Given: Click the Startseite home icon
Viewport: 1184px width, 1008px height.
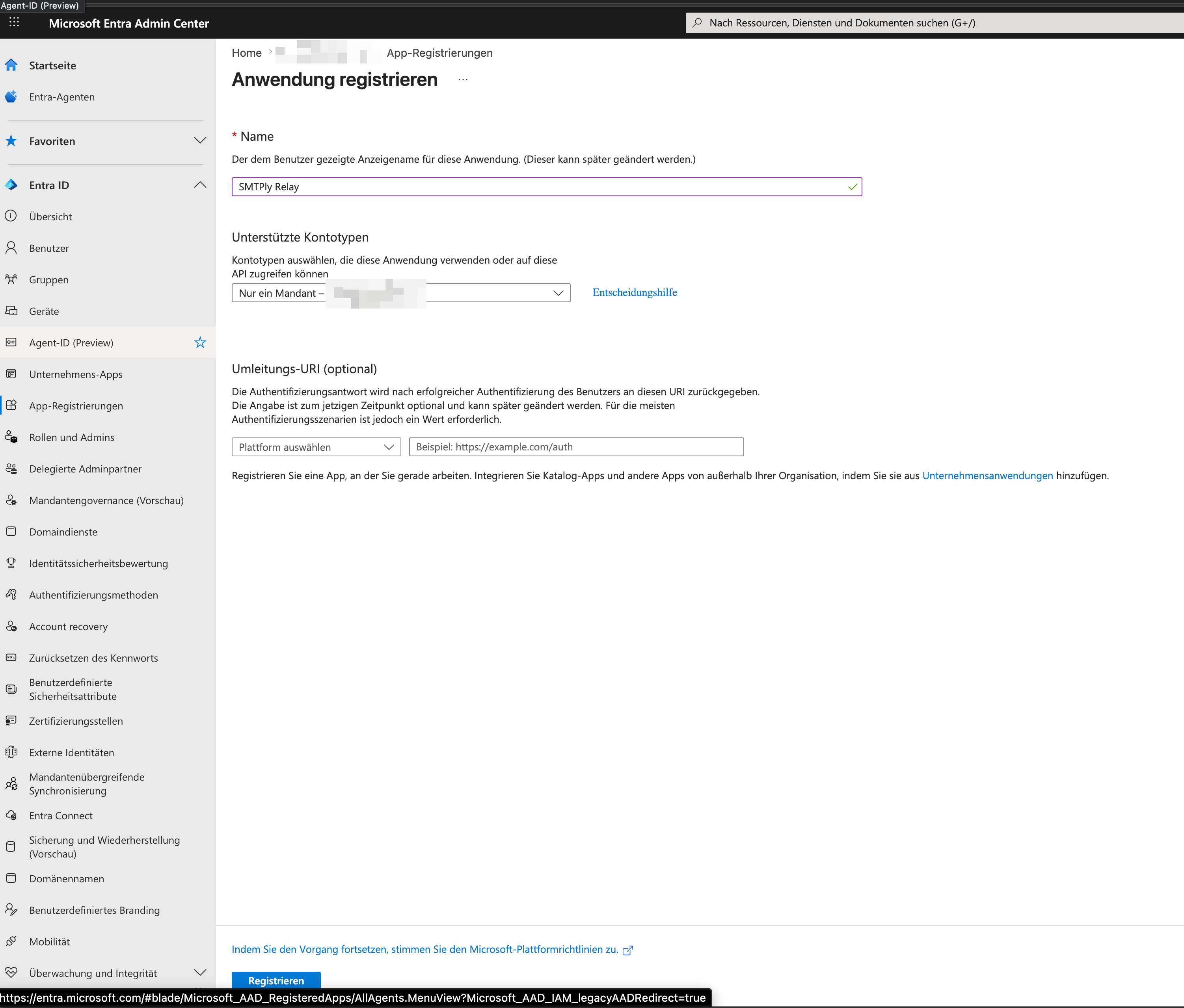Looking at the screenshot, I should tap(11, 65).
